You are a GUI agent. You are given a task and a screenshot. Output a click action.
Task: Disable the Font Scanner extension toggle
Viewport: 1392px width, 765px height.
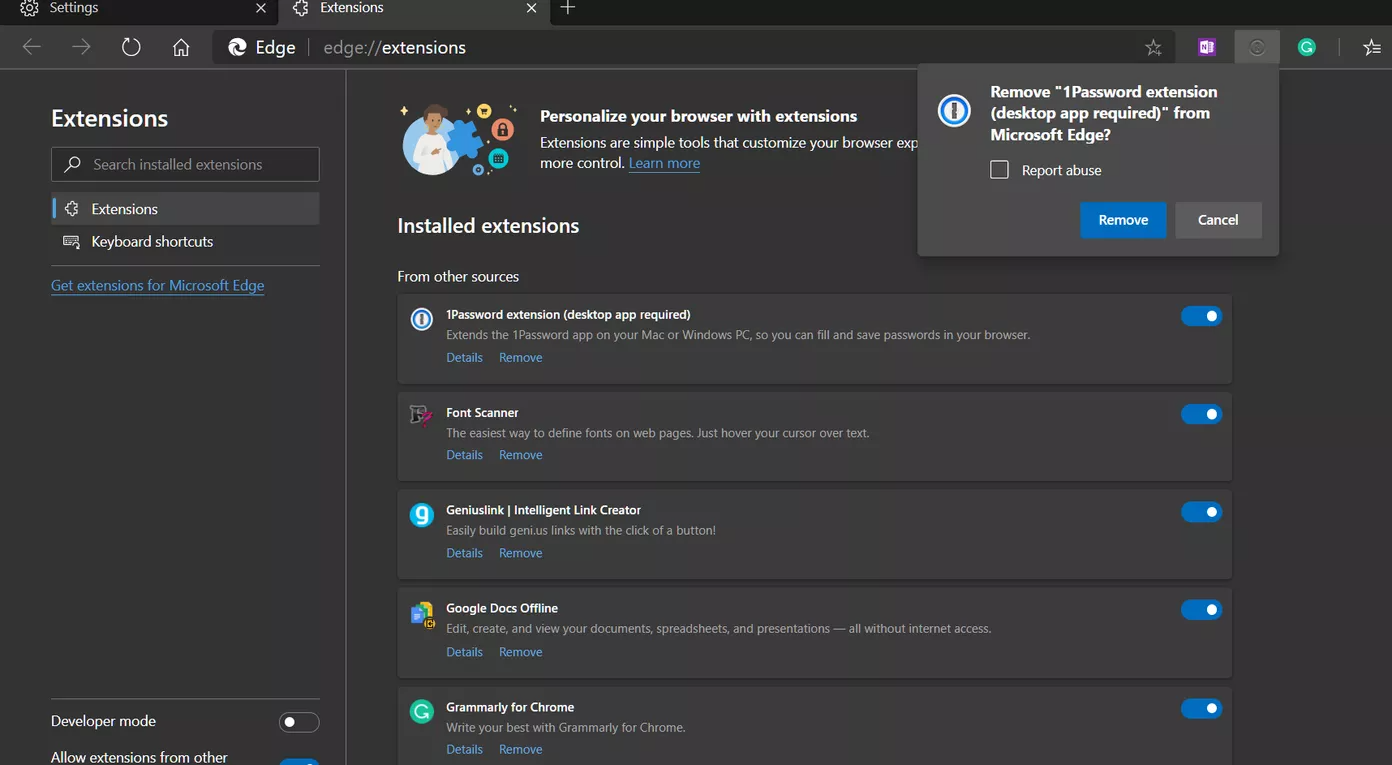coord(1201,414)
